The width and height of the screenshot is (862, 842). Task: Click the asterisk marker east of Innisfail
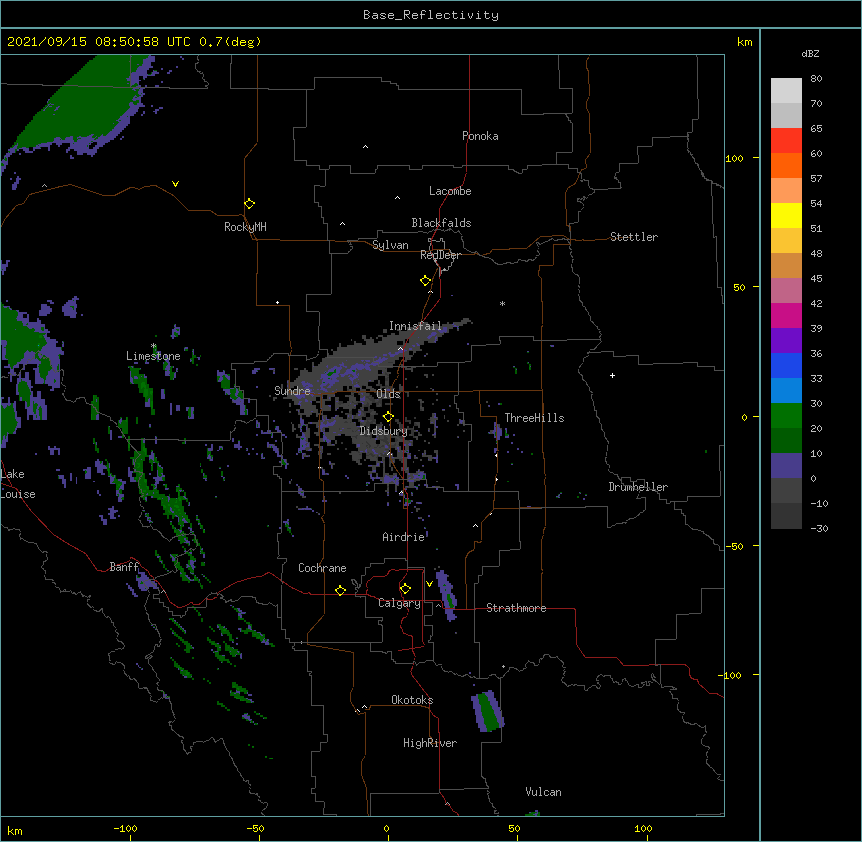pos(502,304)
